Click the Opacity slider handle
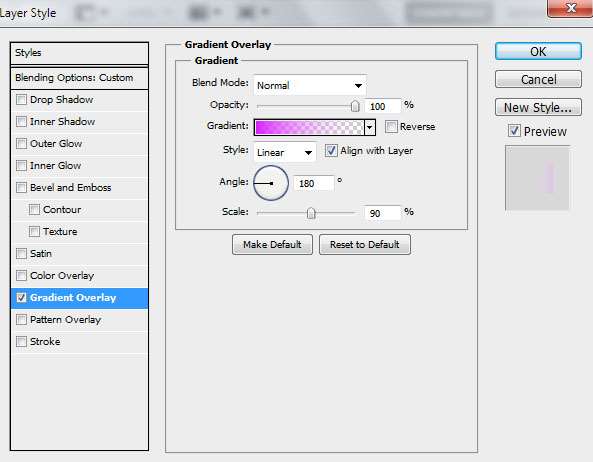 point(355,106)
